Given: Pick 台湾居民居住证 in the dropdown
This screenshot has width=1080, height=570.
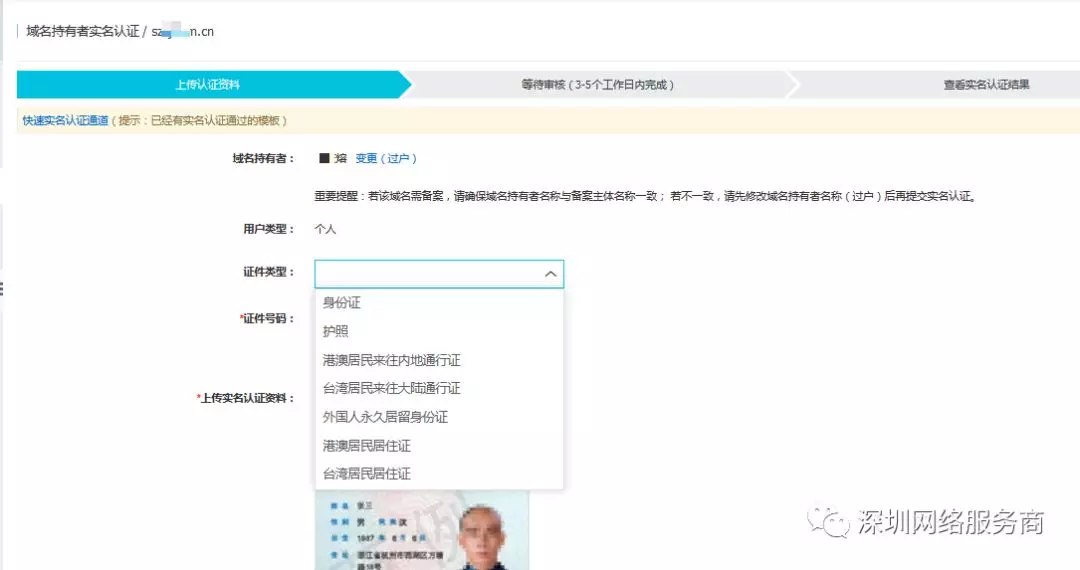Looking at the screenshot, I should (366, 474).
